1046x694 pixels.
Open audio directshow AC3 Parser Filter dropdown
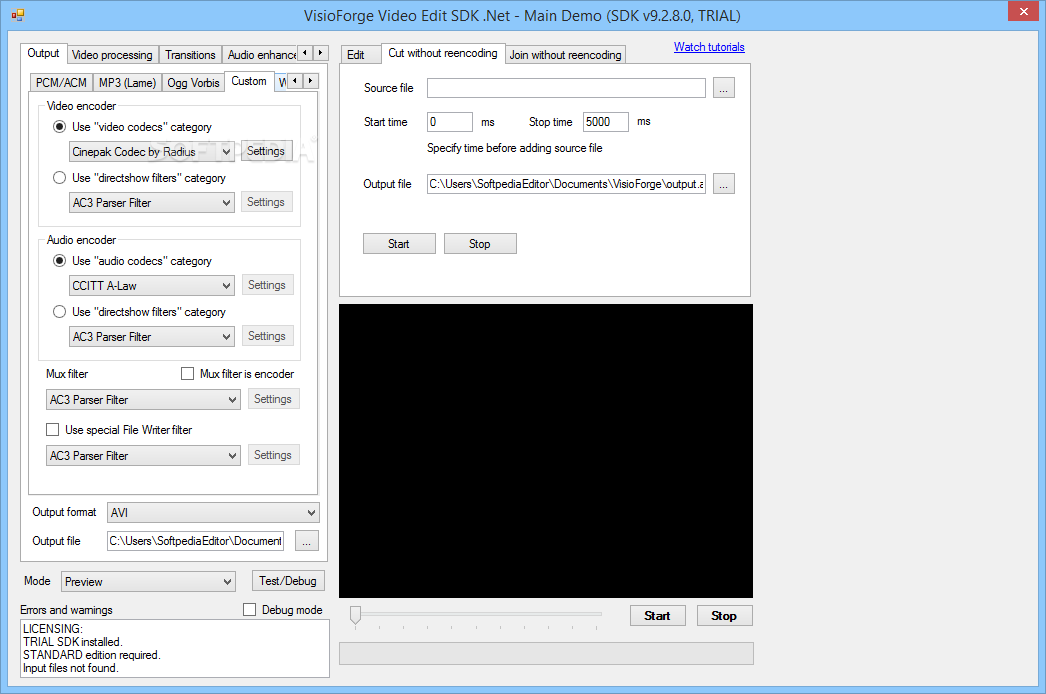click(x=151, y=337)
